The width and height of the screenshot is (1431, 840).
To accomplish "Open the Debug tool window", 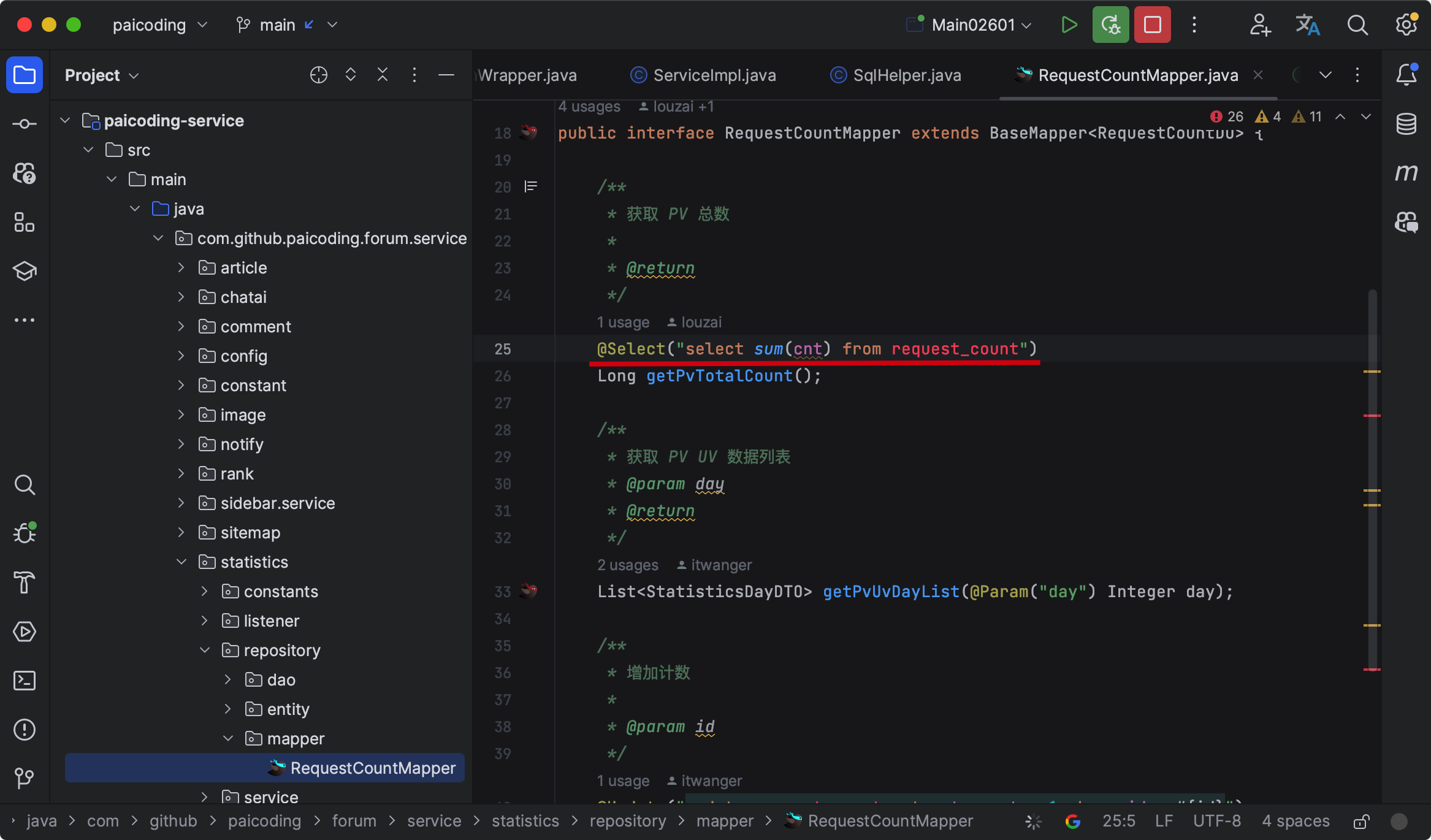I will point(25,533).
